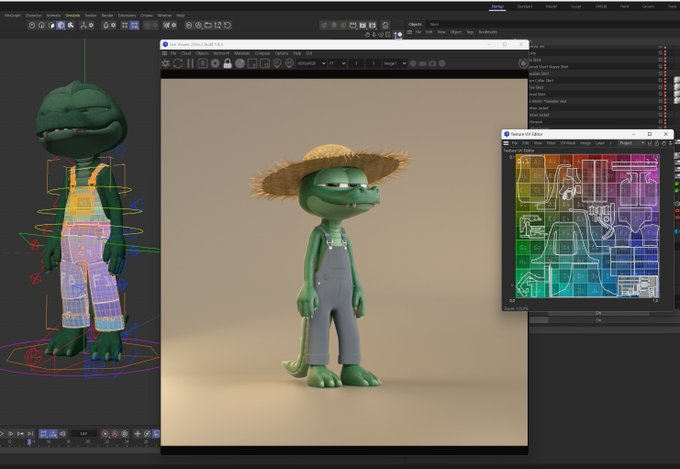
Task: Click the Live Viewer film region icon
Action: (x=265, y=63)
